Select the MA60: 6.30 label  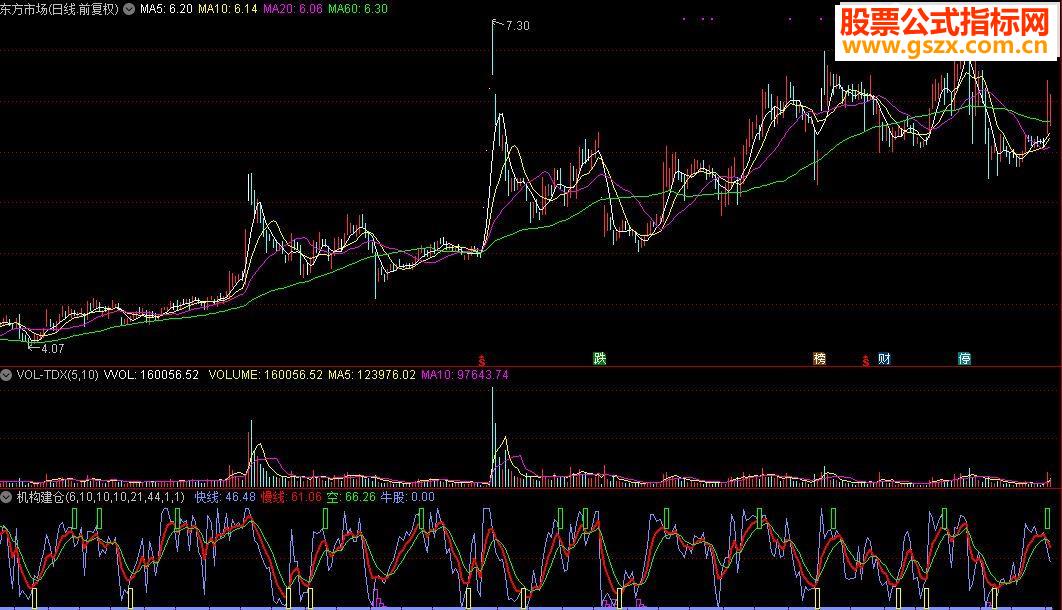tap(358, 9)
